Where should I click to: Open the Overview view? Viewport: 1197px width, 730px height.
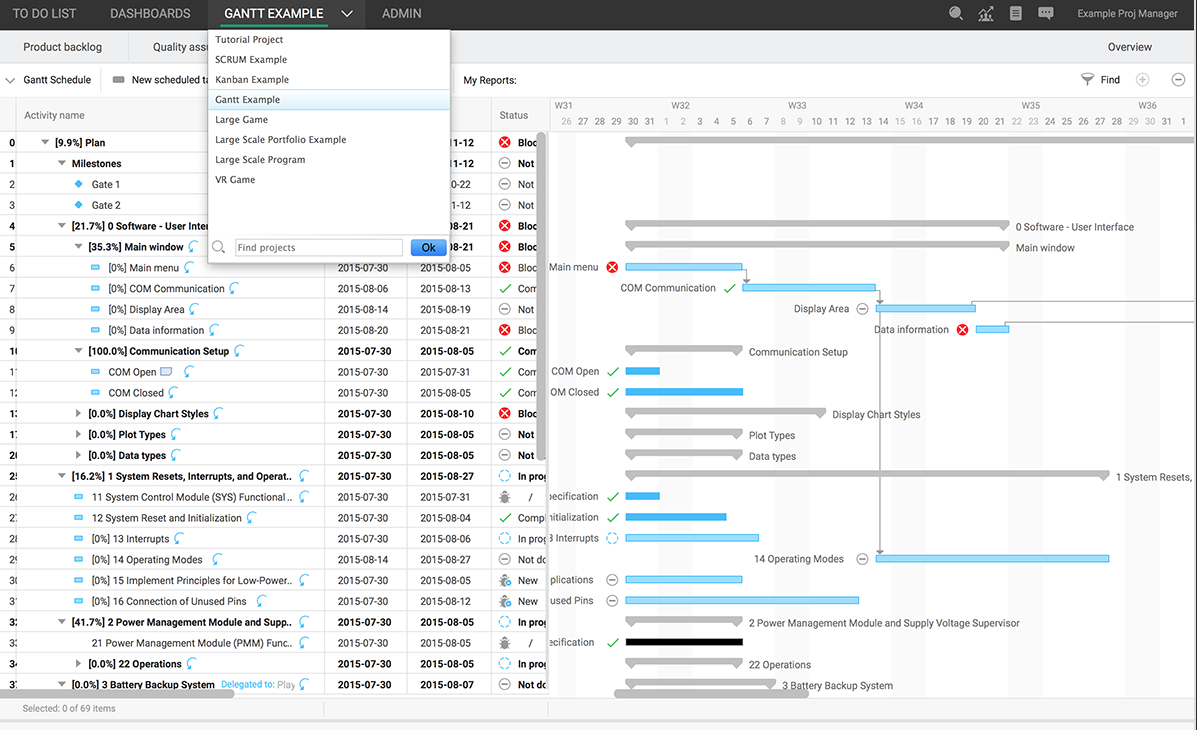point(1130,47)
